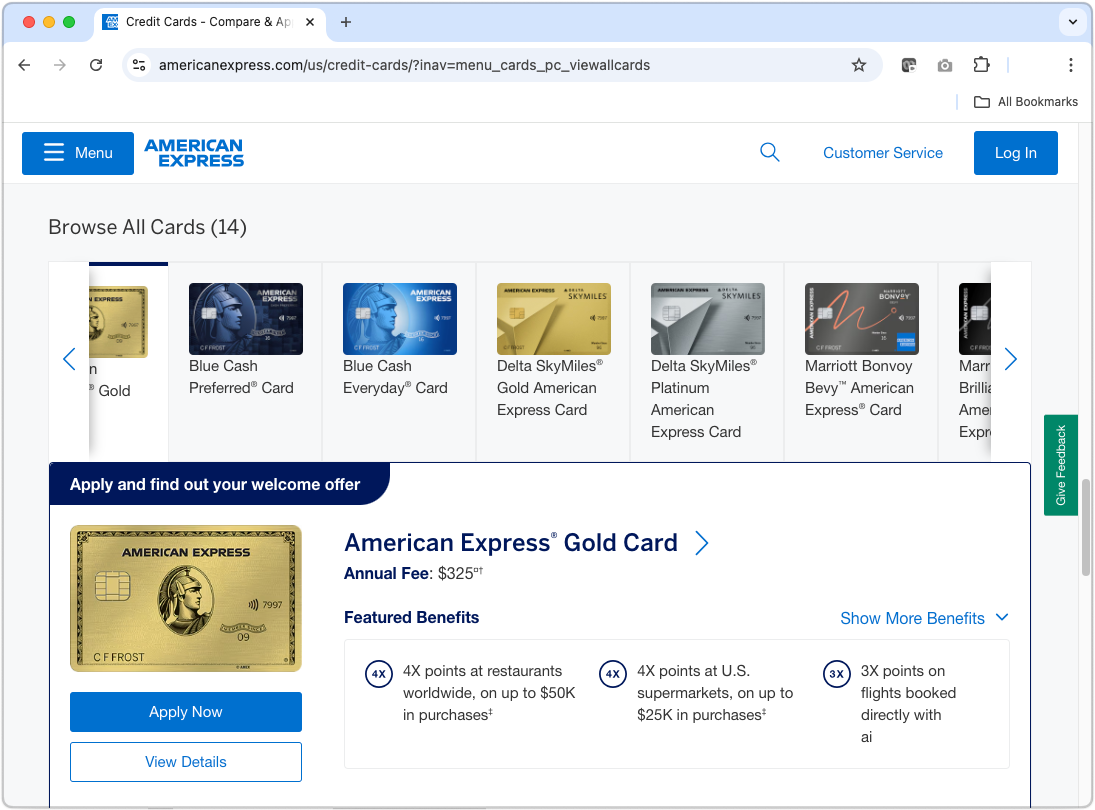Click Apply Now for Gold Card
Viewport: 1095px width, 810px height.
click(186, 712)
